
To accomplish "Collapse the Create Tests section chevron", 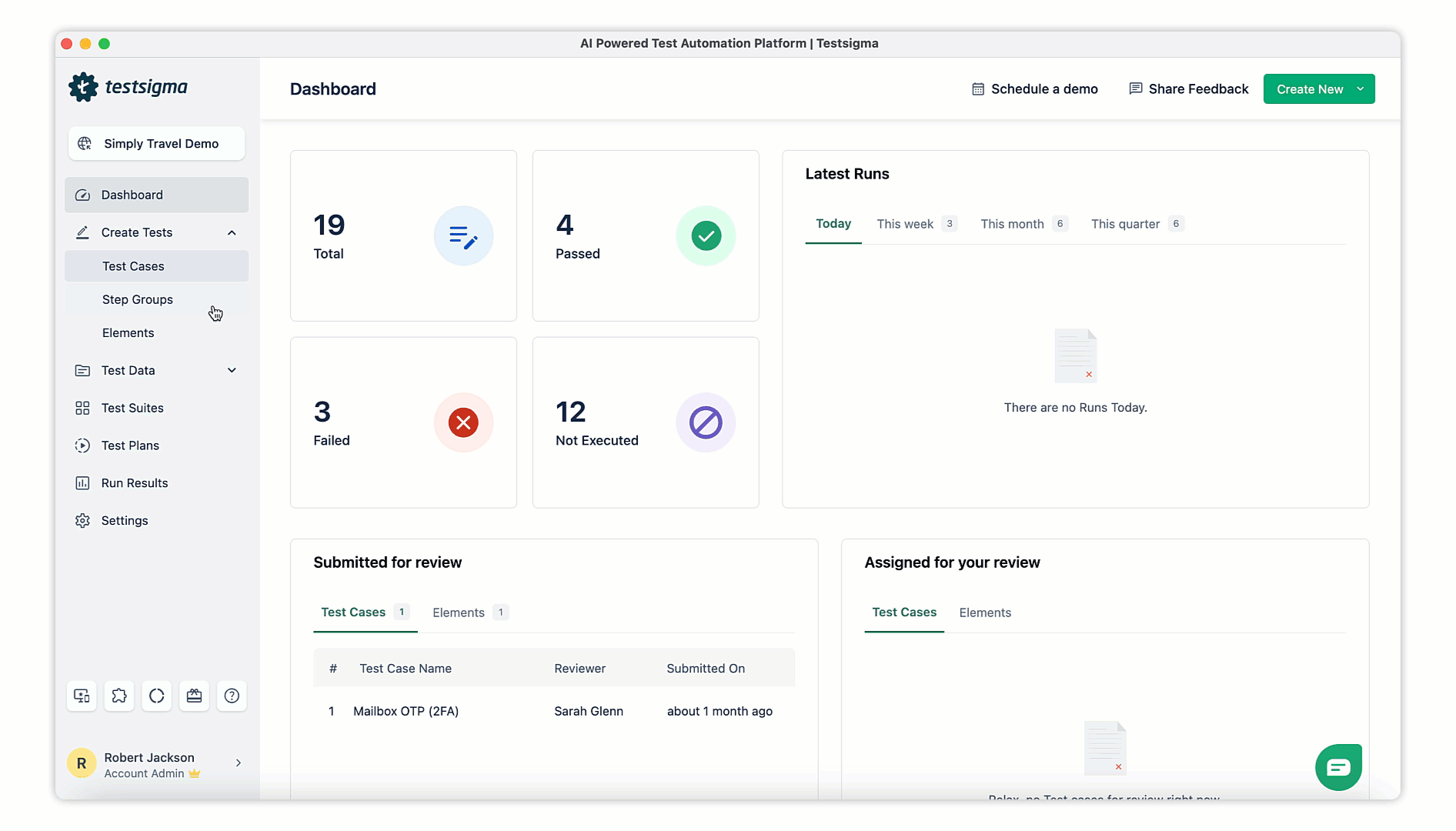I will point(232,232).
